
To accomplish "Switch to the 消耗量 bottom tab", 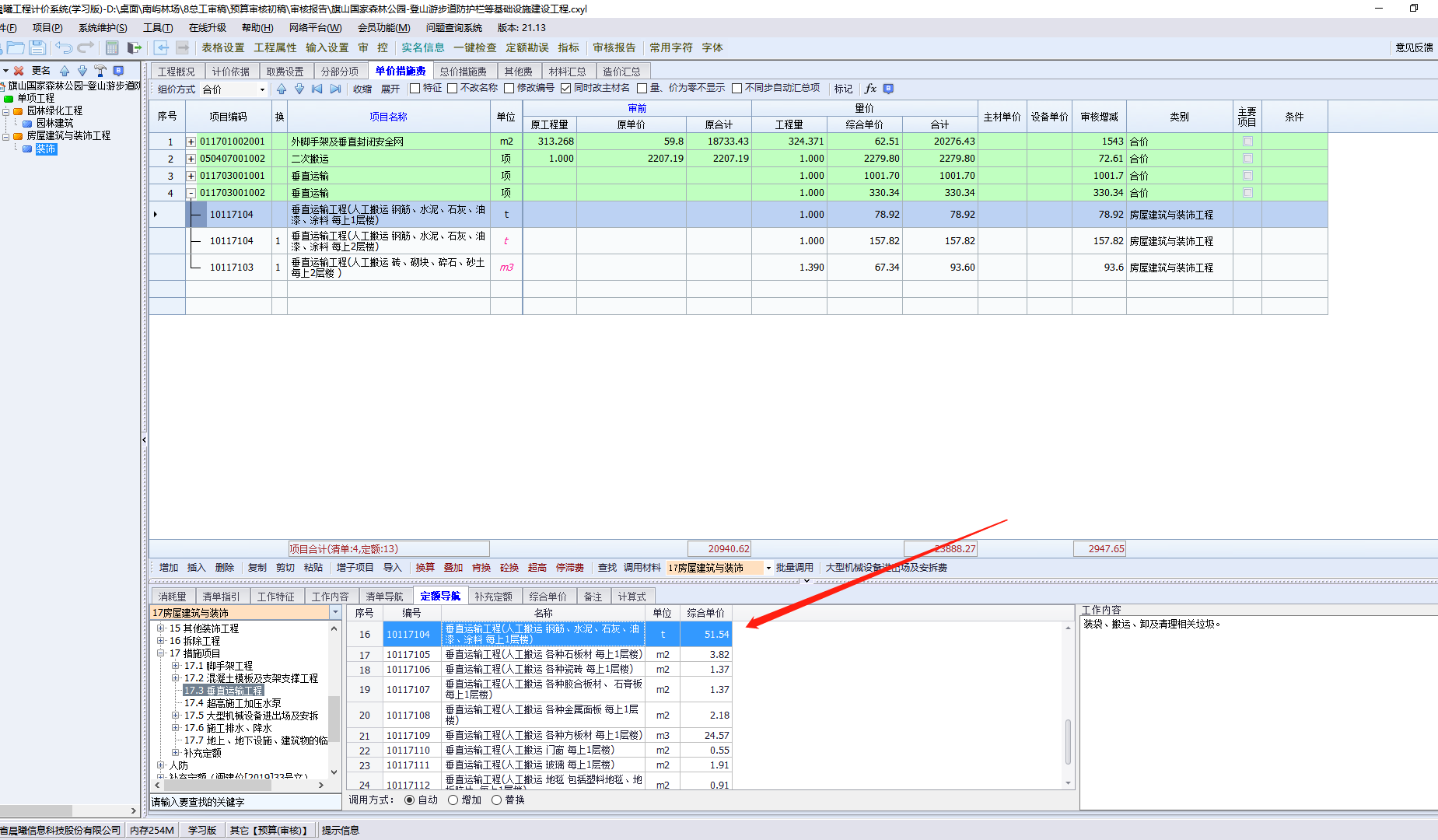I will coord(173,597).
